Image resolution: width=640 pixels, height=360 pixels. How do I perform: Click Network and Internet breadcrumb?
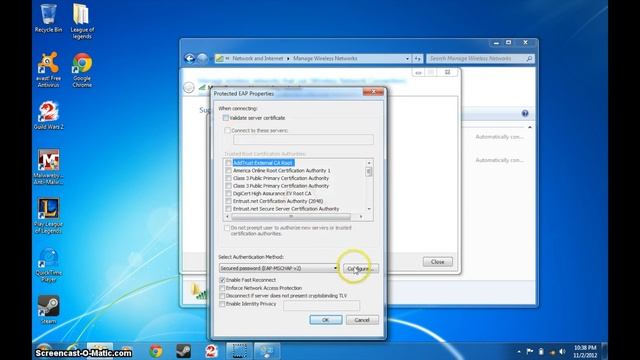(258, 59)
